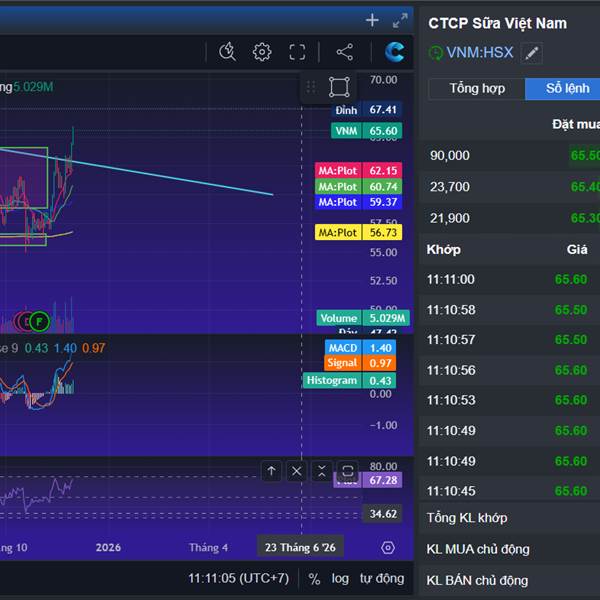Close the RSI indicator pane
Viewport: 600px width, 600px height.
coord(297,470)
